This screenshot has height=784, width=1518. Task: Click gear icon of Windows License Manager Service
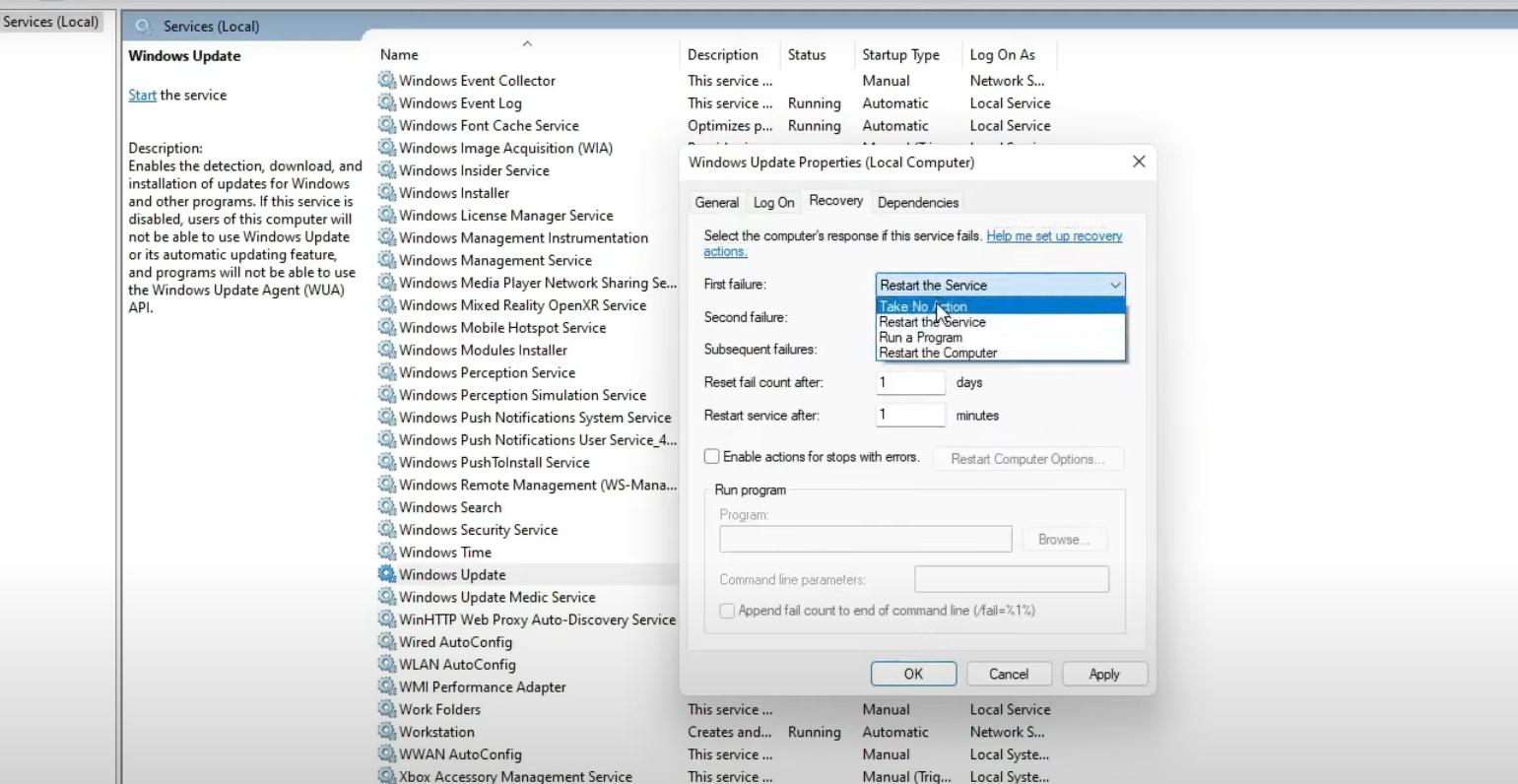[x=387, y=215]
